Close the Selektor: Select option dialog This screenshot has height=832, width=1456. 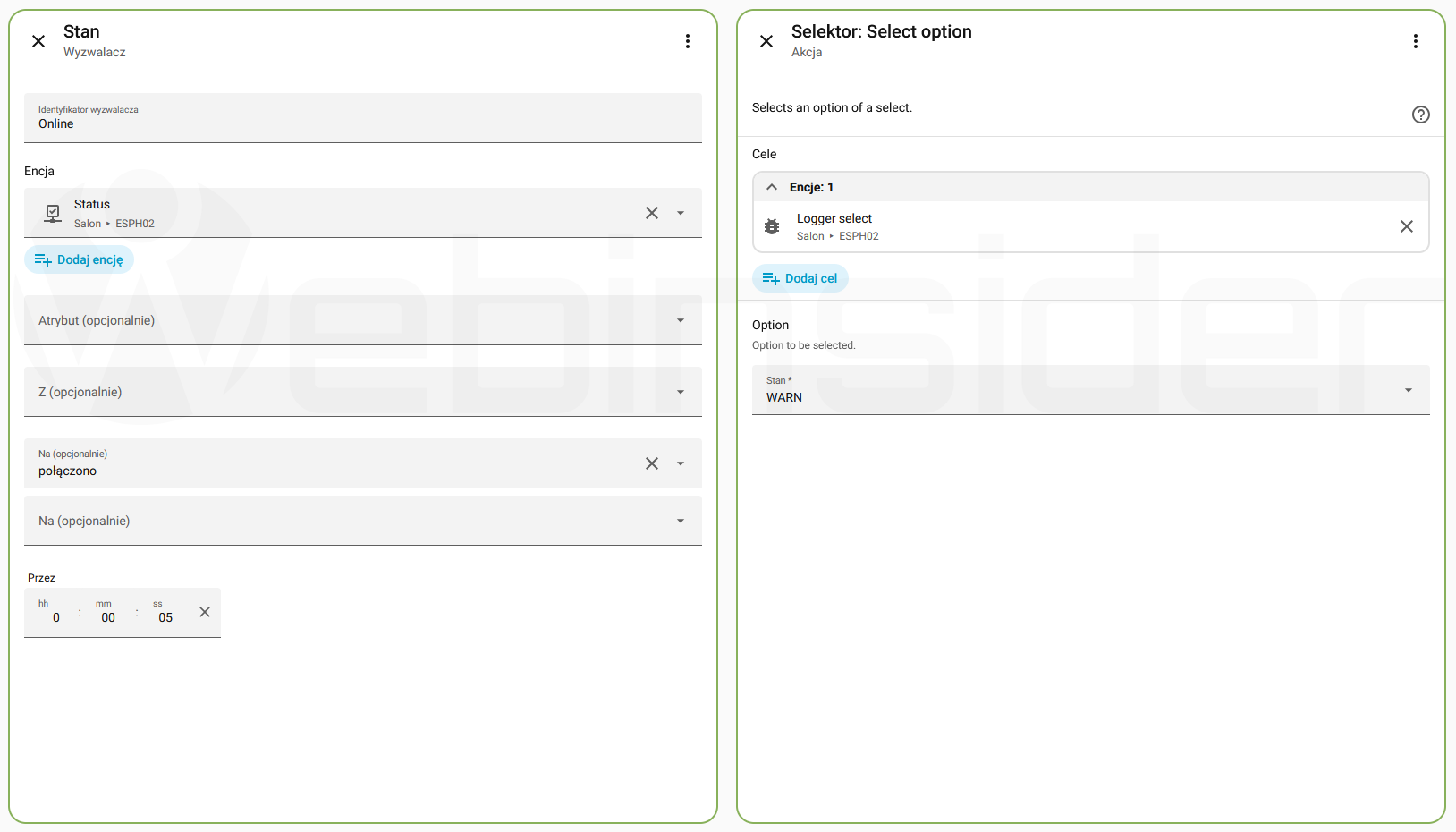[766, 41]
